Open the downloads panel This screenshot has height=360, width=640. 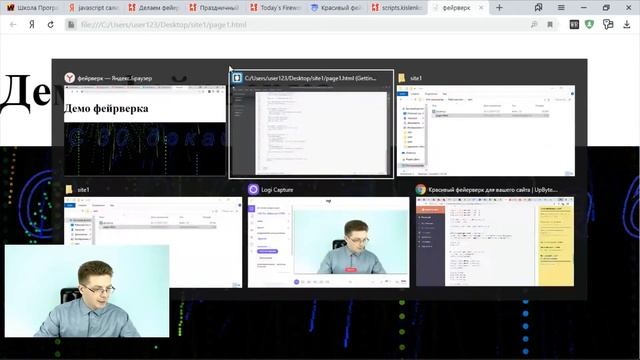tap(627, 24)
